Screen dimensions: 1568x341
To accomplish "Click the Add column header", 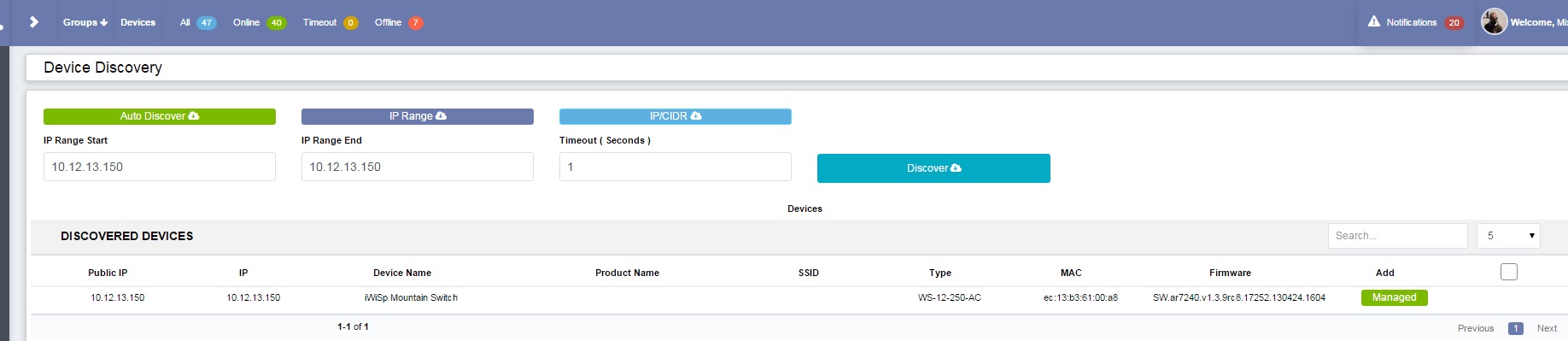I will (x=1385, y=273).
